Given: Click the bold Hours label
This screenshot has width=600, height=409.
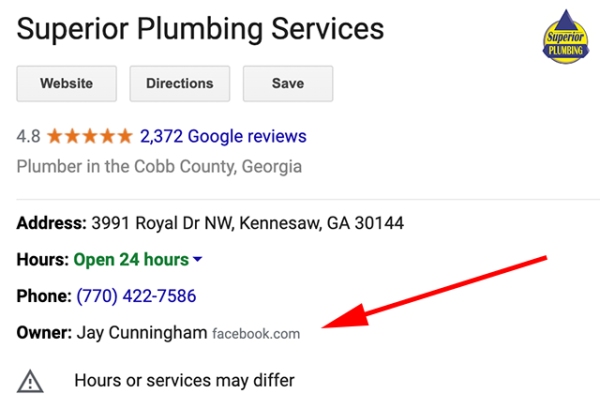Looking at the screenshot, I should pos(42,260).
